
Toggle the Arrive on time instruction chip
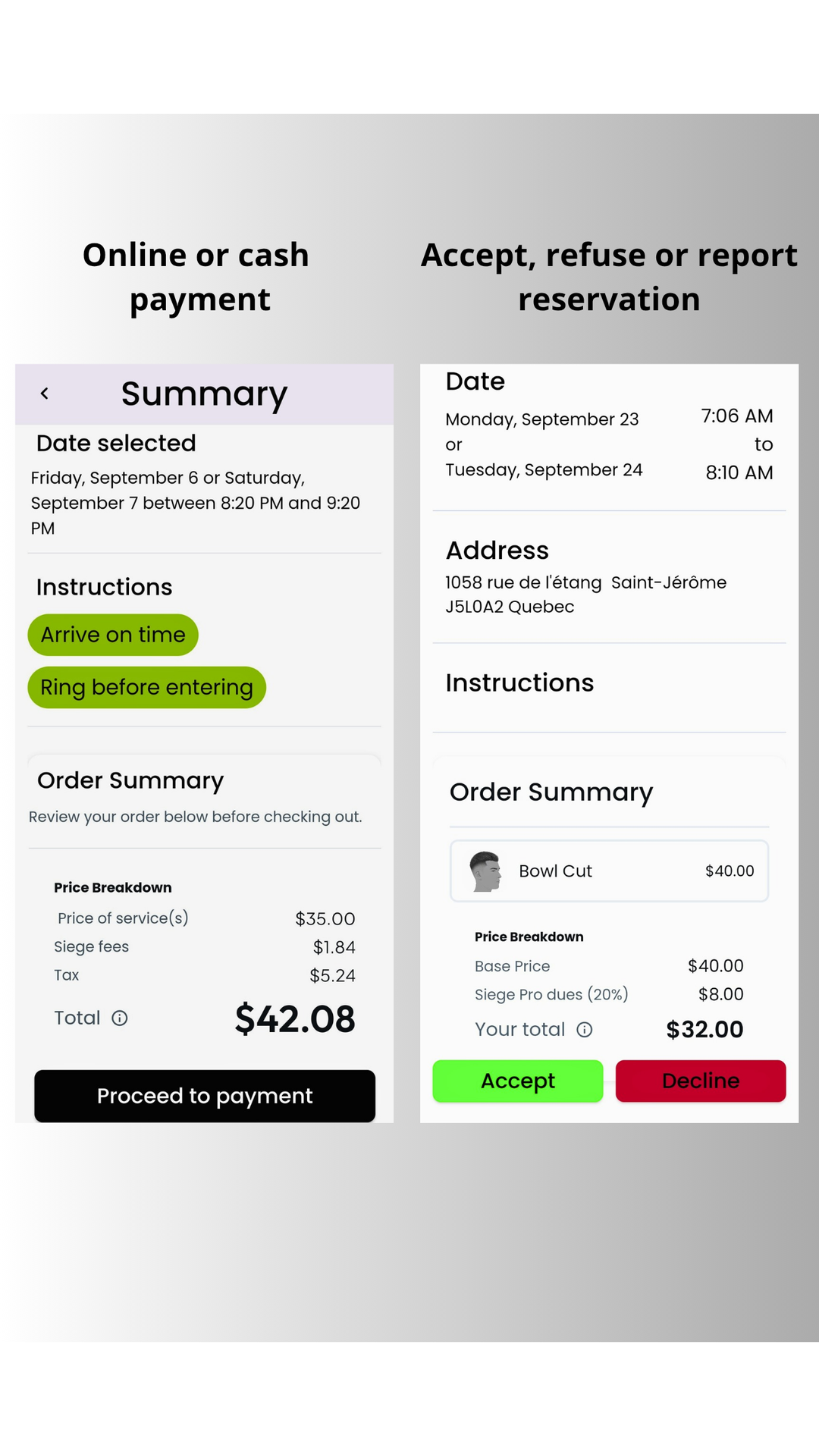click(113, 635)
